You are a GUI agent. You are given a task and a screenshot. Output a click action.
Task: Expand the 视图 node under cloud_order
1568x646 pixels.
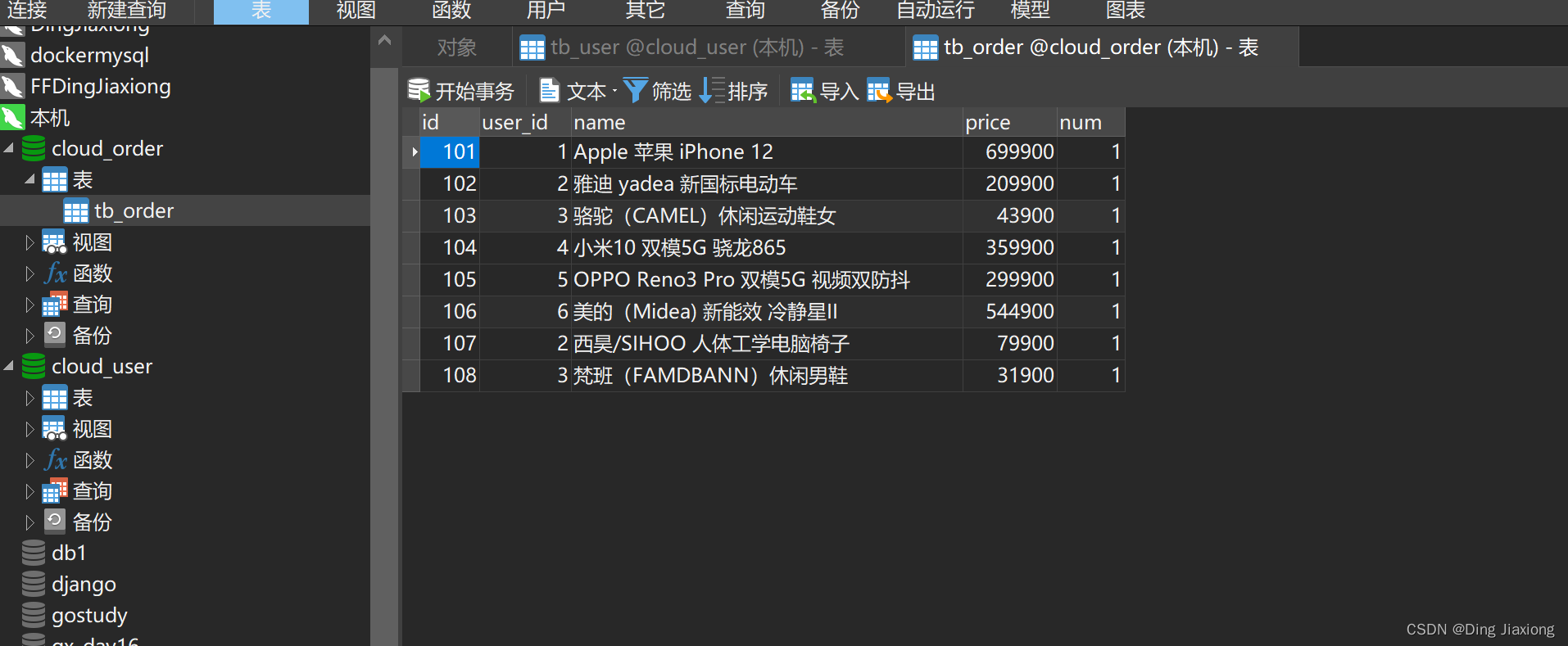coord(29,242)
